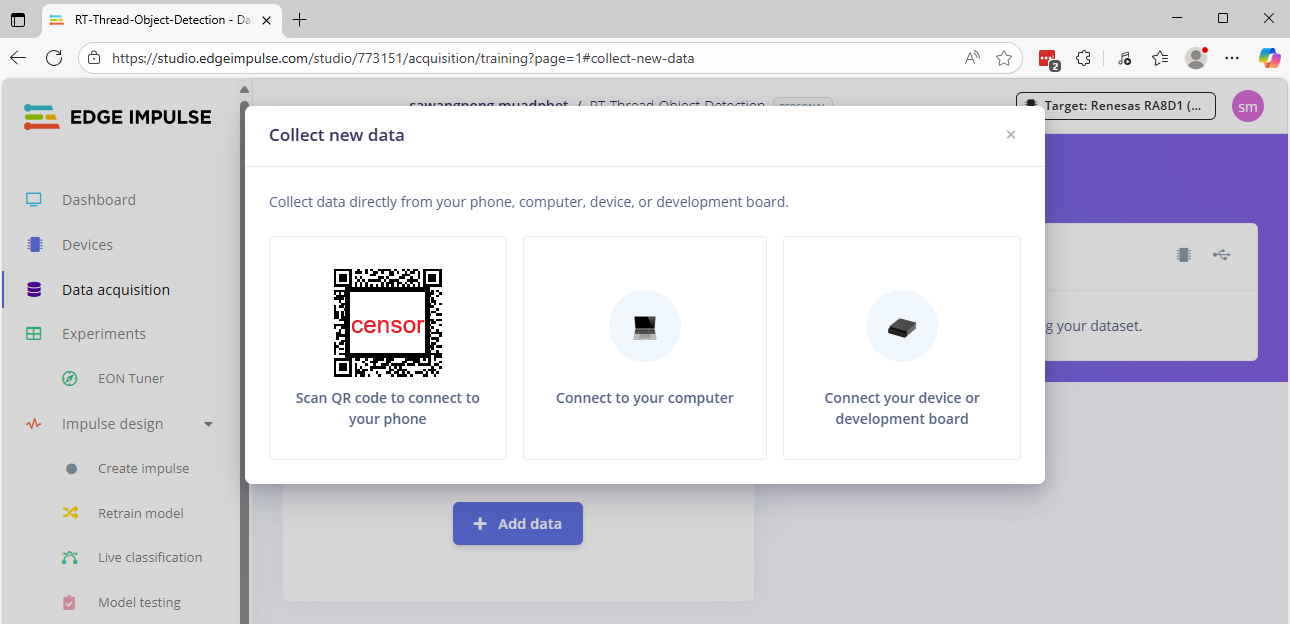
Task: Click the QR code image
Action: point(388,323)
